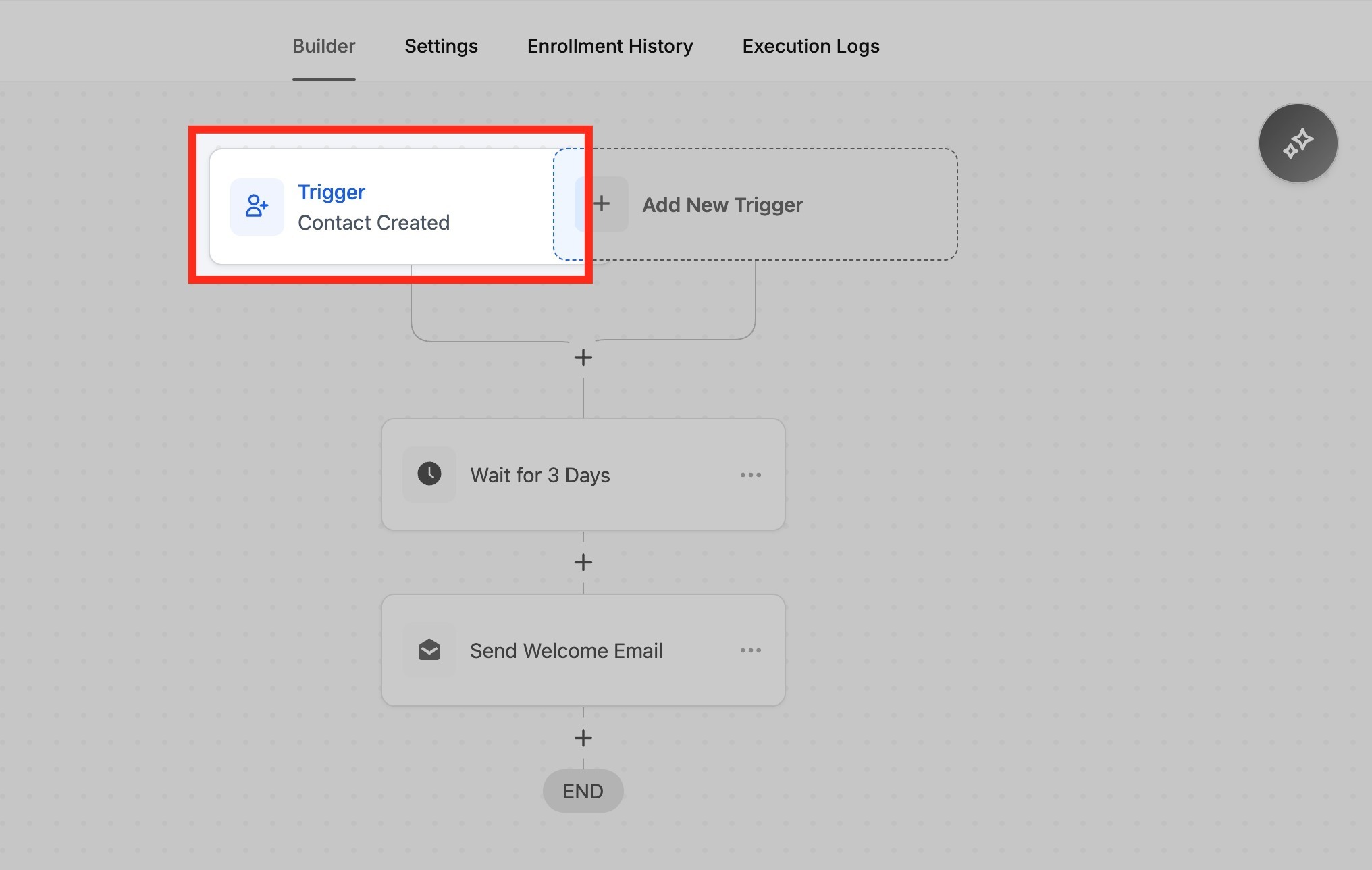The image size is (1372, 870).
Task: Select the Builder tab
Action: pos(323,46)
